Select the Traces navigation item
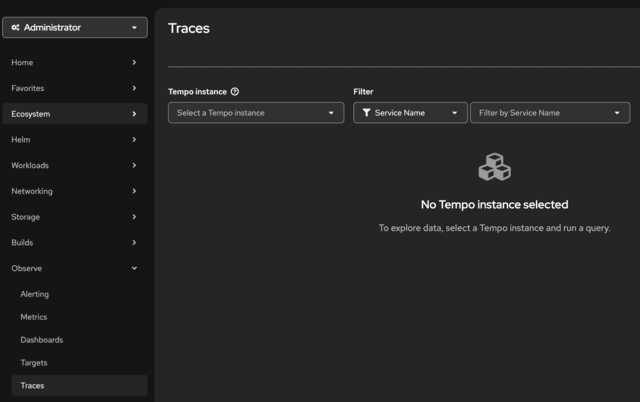The width and height of the screenshot is (640, 402). [79, 385]
